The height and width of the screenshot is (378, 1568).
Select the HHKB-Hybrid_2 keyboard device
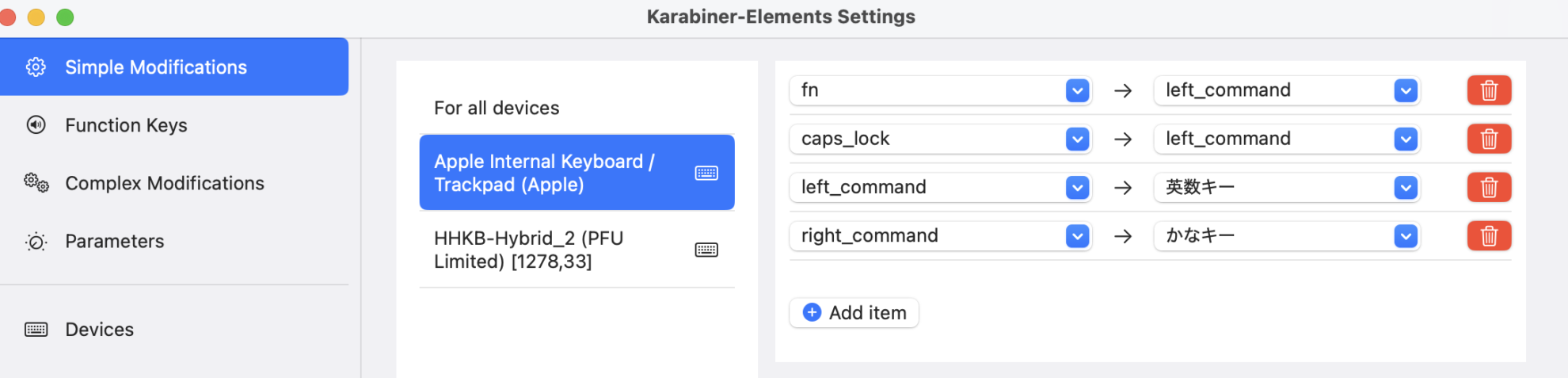(x=577, y=250)
